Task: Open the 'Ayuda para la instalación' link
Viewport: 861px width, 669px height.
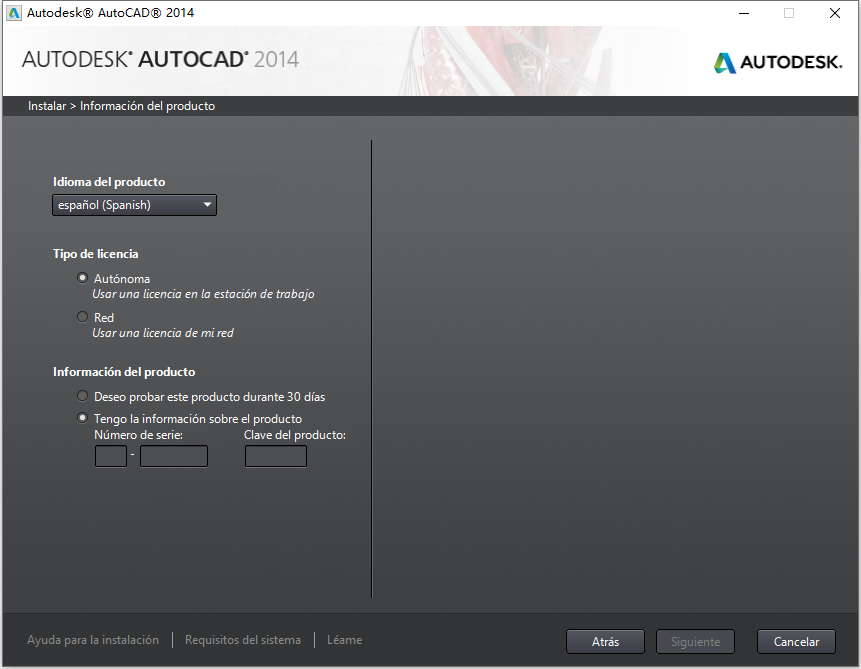Action: point(93,640)
